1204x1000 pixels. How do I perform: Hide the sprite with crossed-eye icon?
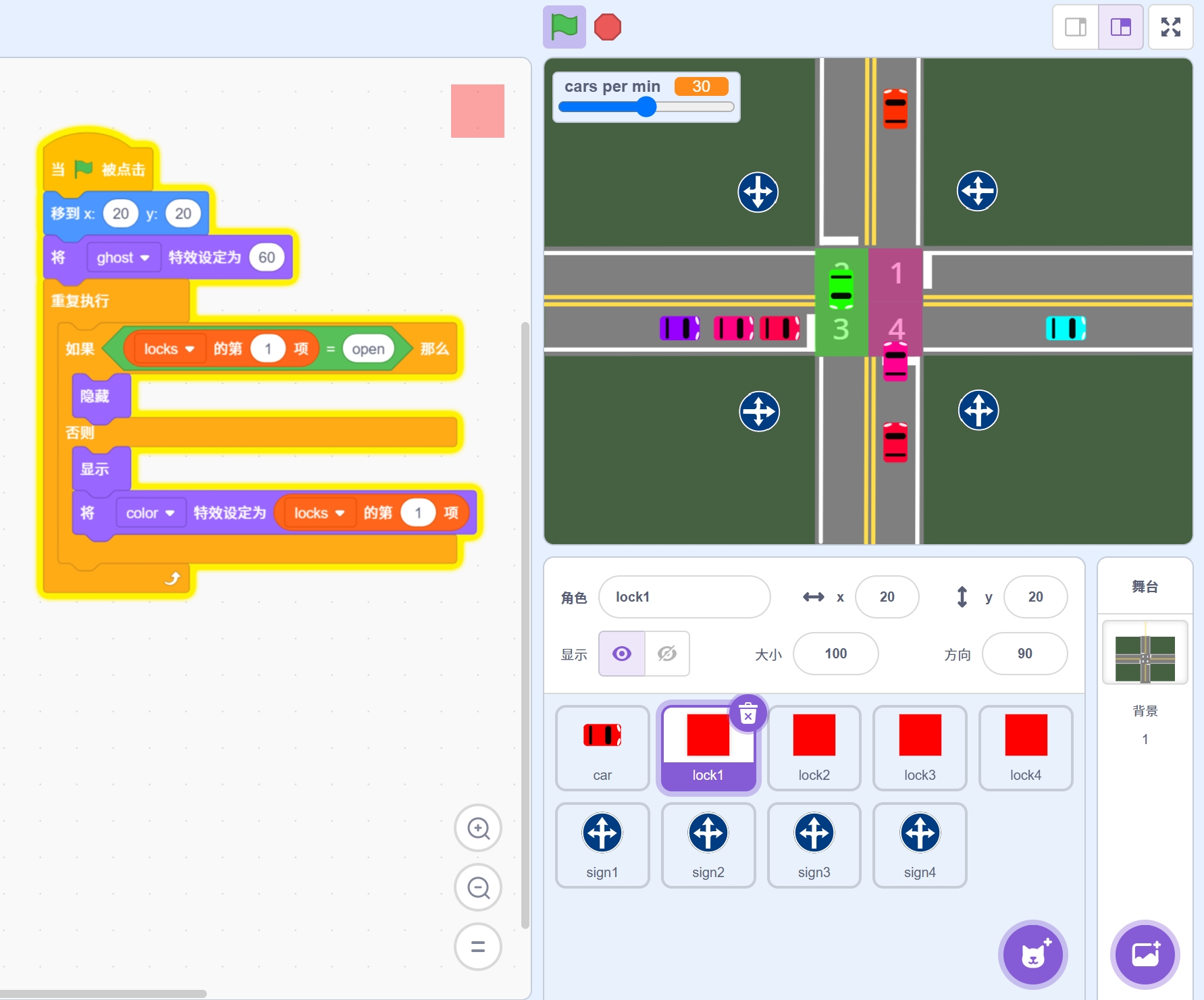(667, 654)
